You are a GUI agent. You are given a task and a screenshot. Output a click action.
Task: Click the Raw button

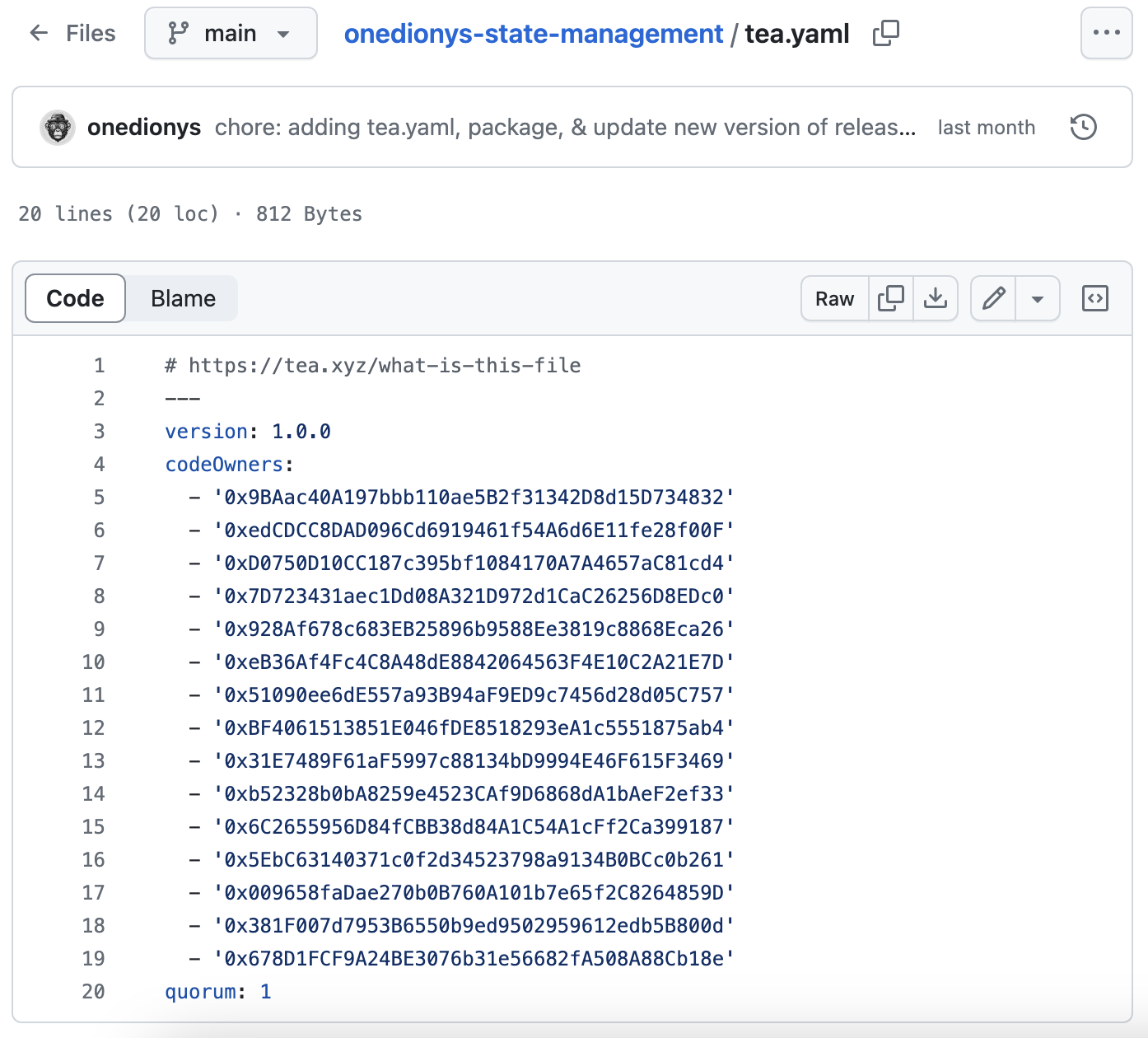(x=834, y=298)
